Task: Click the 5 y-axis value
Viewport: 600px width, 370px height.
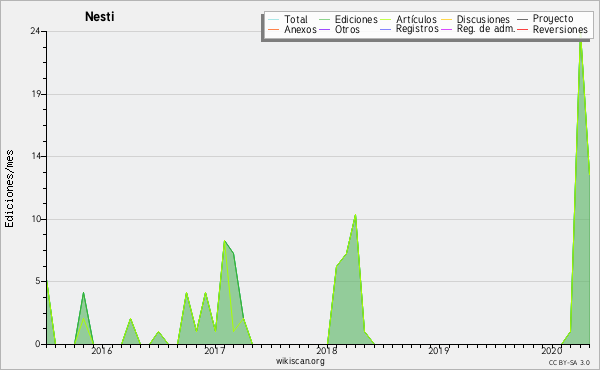Action: coord(38,281)
